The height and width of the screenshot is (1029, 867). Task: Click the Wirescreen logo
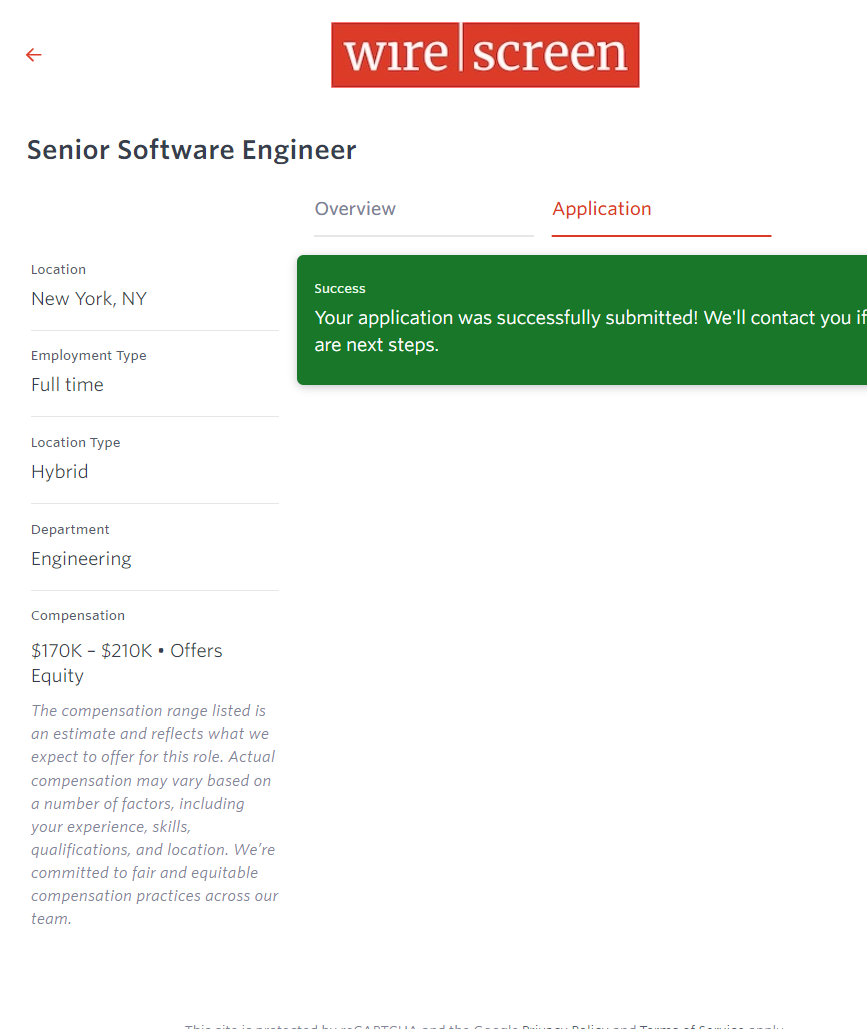coord(485,55)
